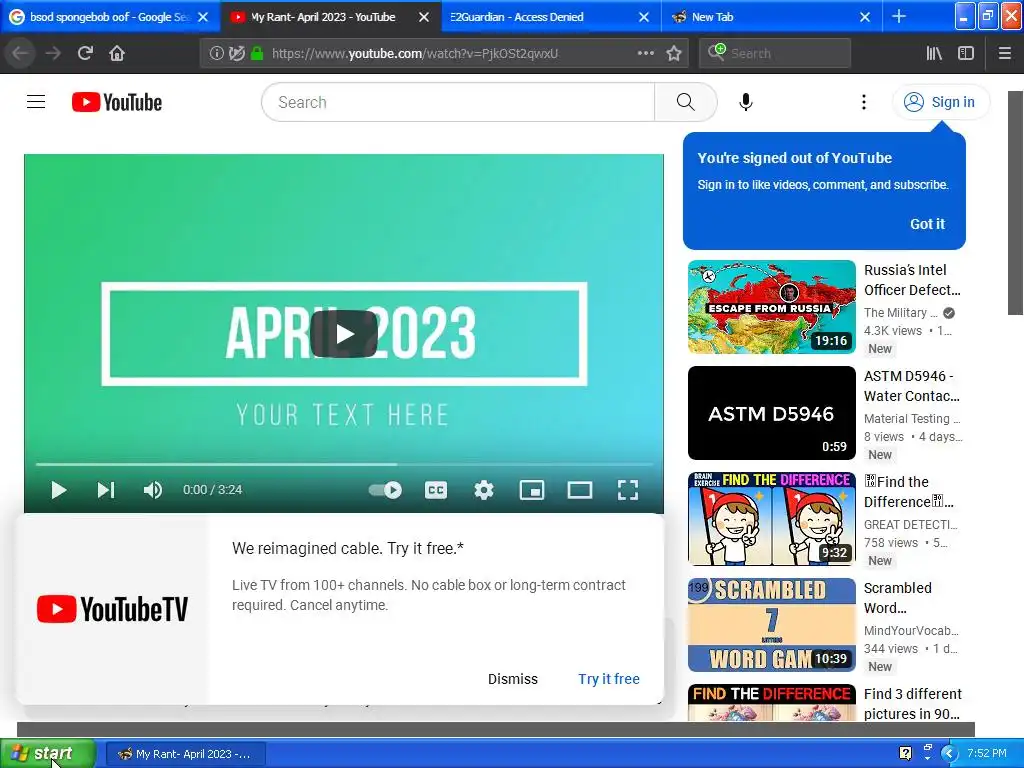Screen dimensions: 1024x768
Task: Click MindYourVocab channel name
Action: pos(911,631)
